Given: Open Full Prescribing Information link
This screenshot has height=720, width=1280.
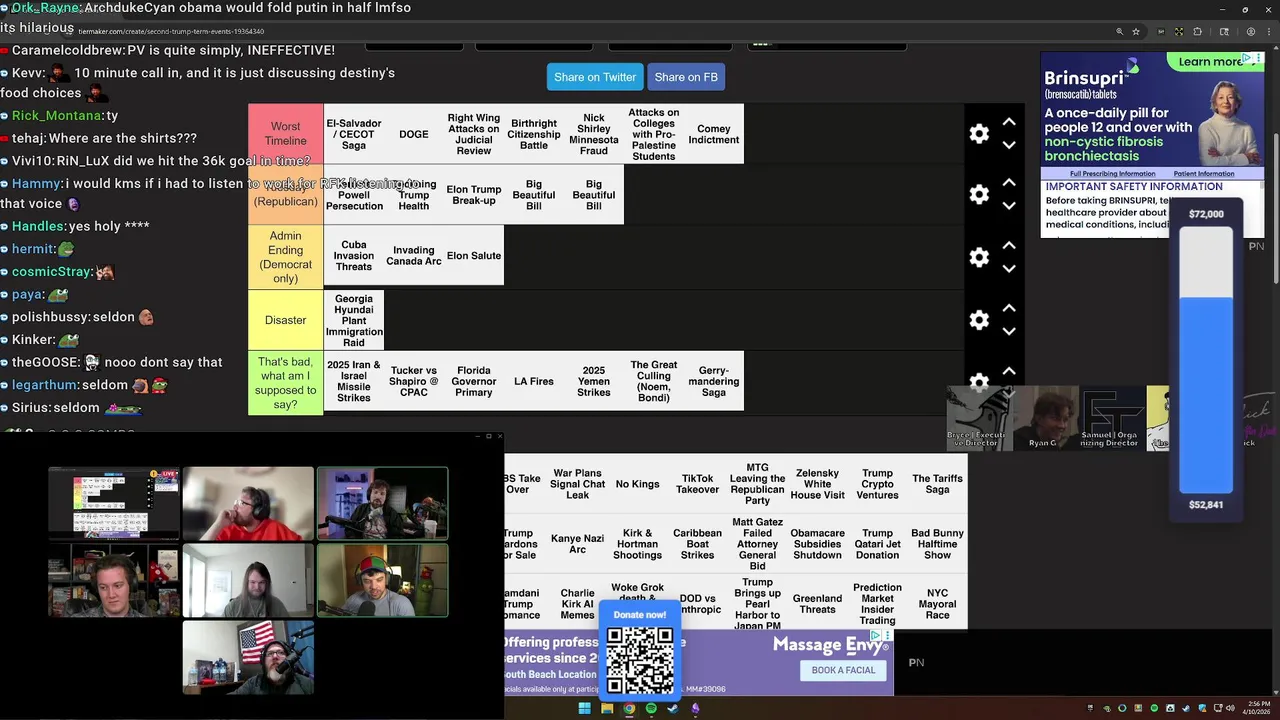Looking at the screenshot, I should [x=1112, y=174].
